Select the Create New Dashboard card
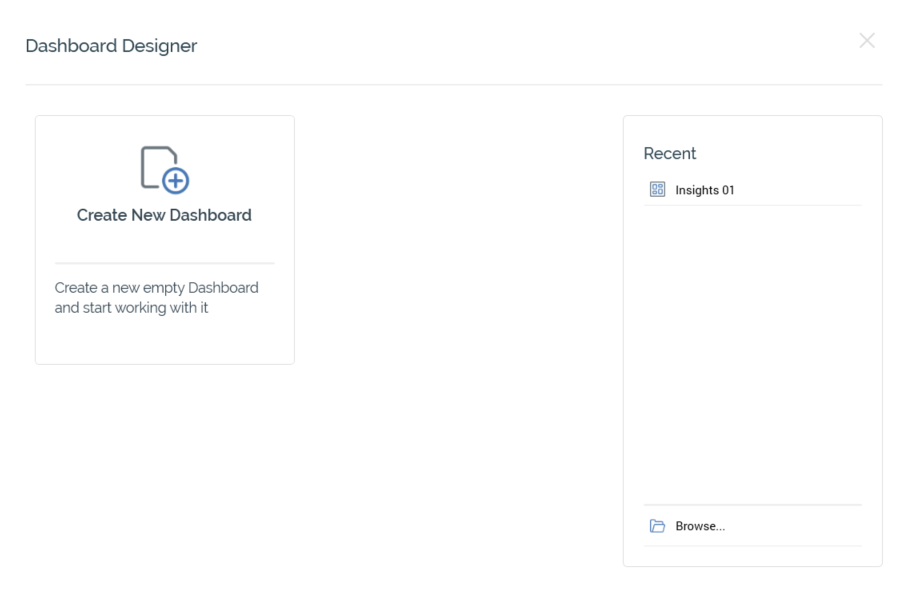Screen dimensions: 910x593 164,240
